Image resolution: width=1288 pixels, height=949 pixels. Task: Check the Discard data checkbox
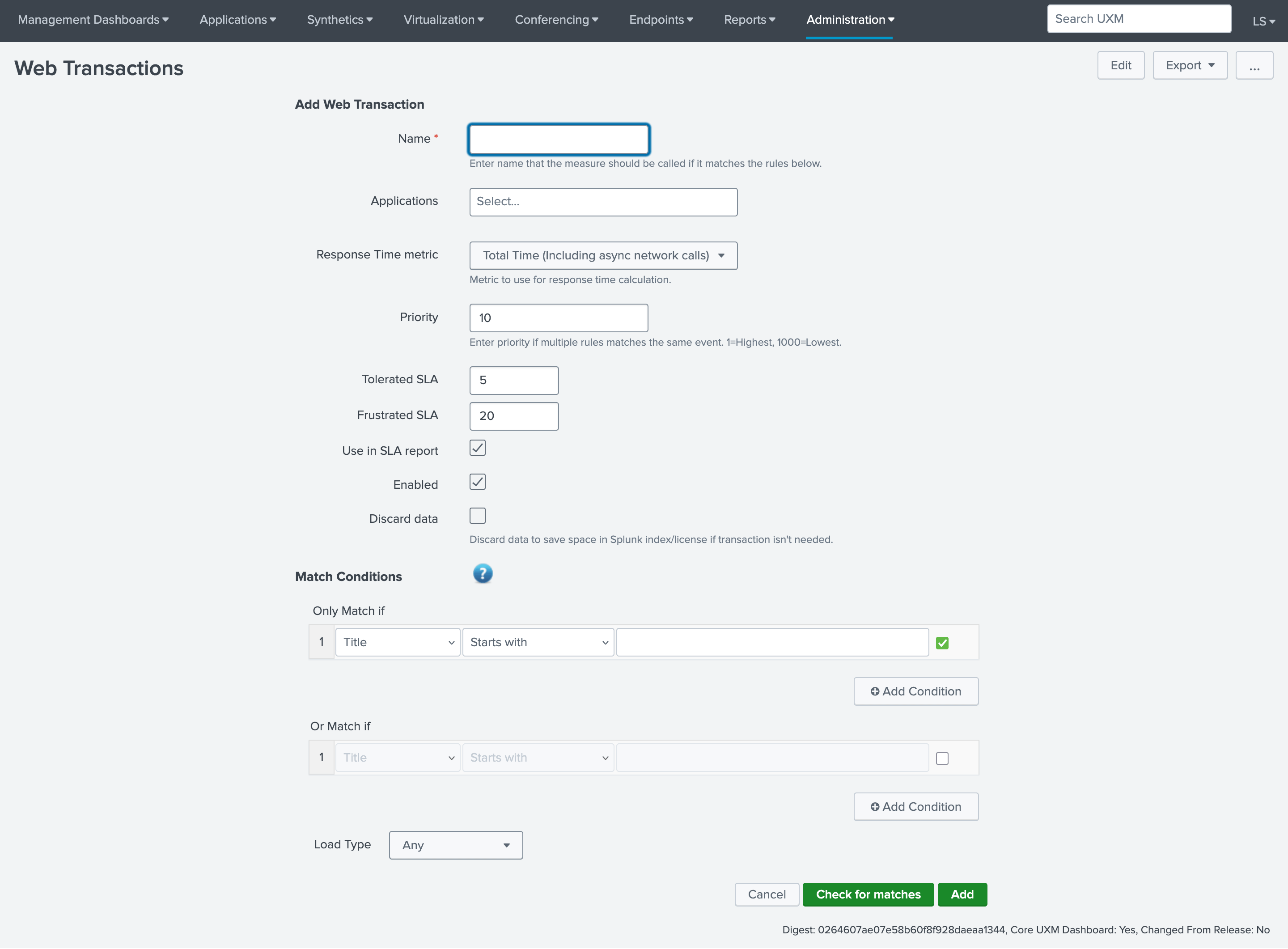coord(477,516)
